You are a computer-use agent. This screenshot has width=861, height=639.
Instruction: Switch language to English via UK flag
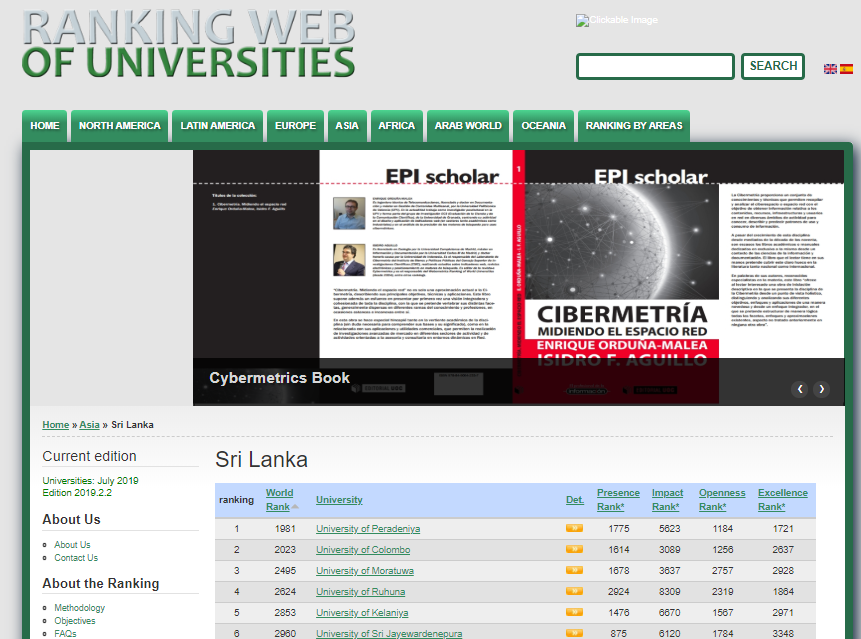click(830, 69)
